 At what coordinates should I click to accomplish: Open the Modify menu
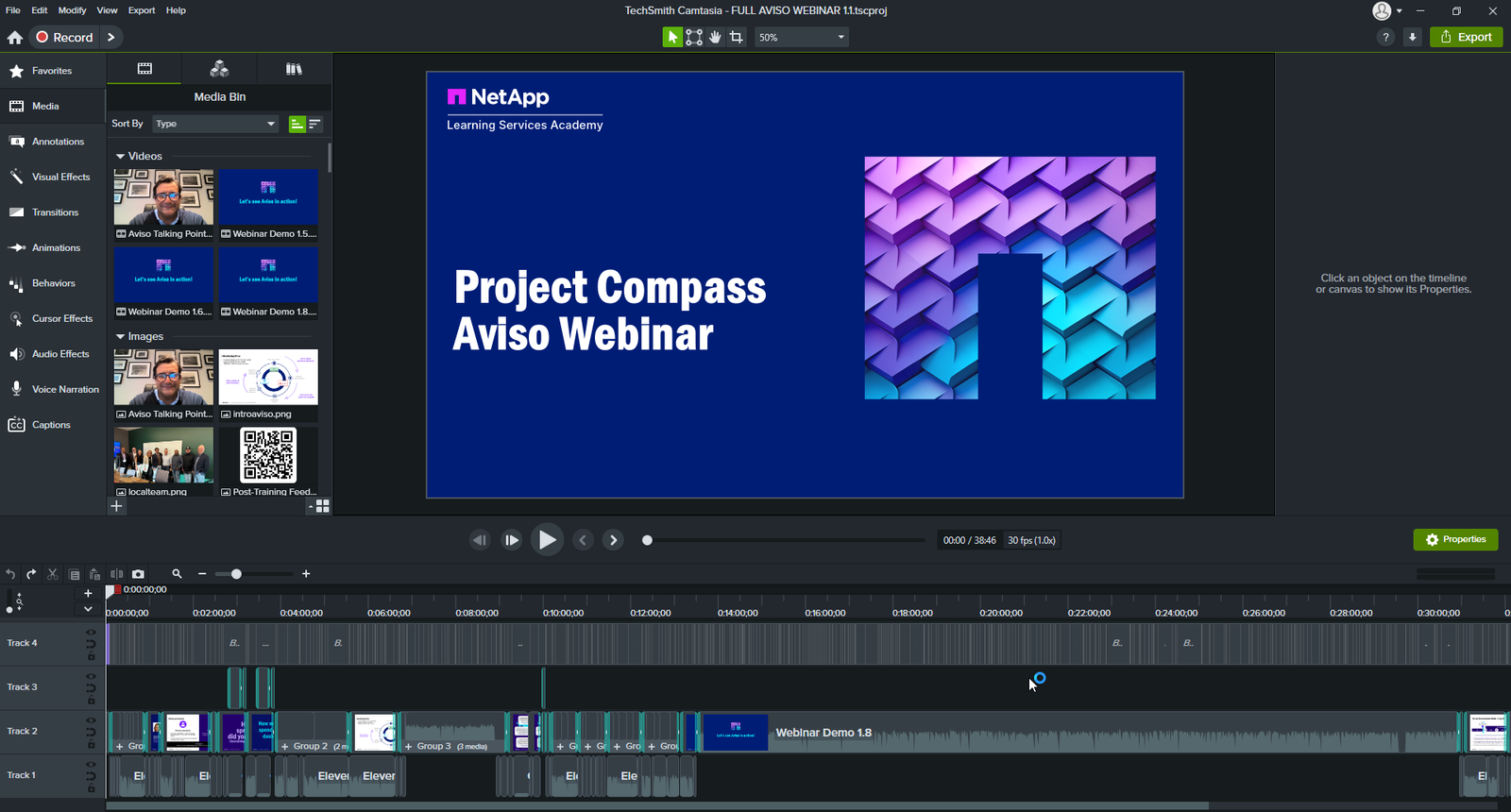[x=72, y=10]
